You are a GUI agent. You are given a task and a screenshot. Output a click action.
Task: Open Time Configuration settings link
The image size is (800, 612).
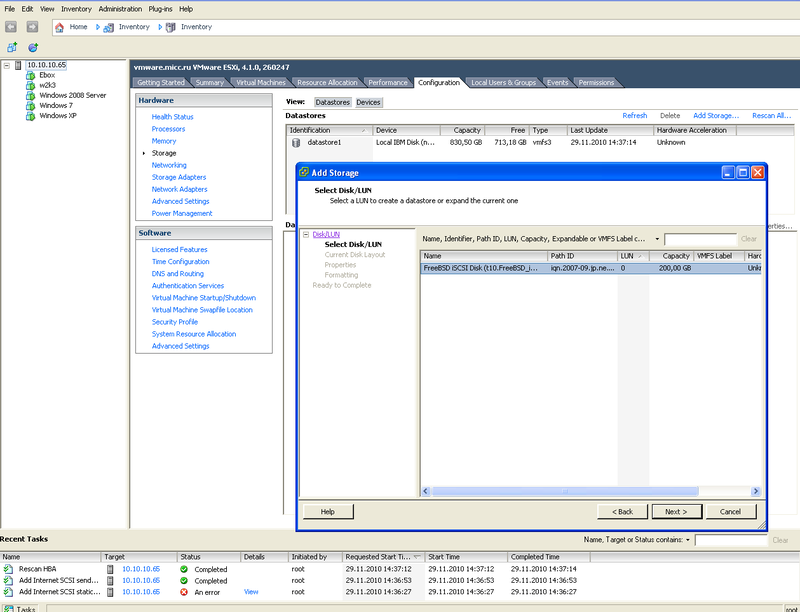(181, 262)
